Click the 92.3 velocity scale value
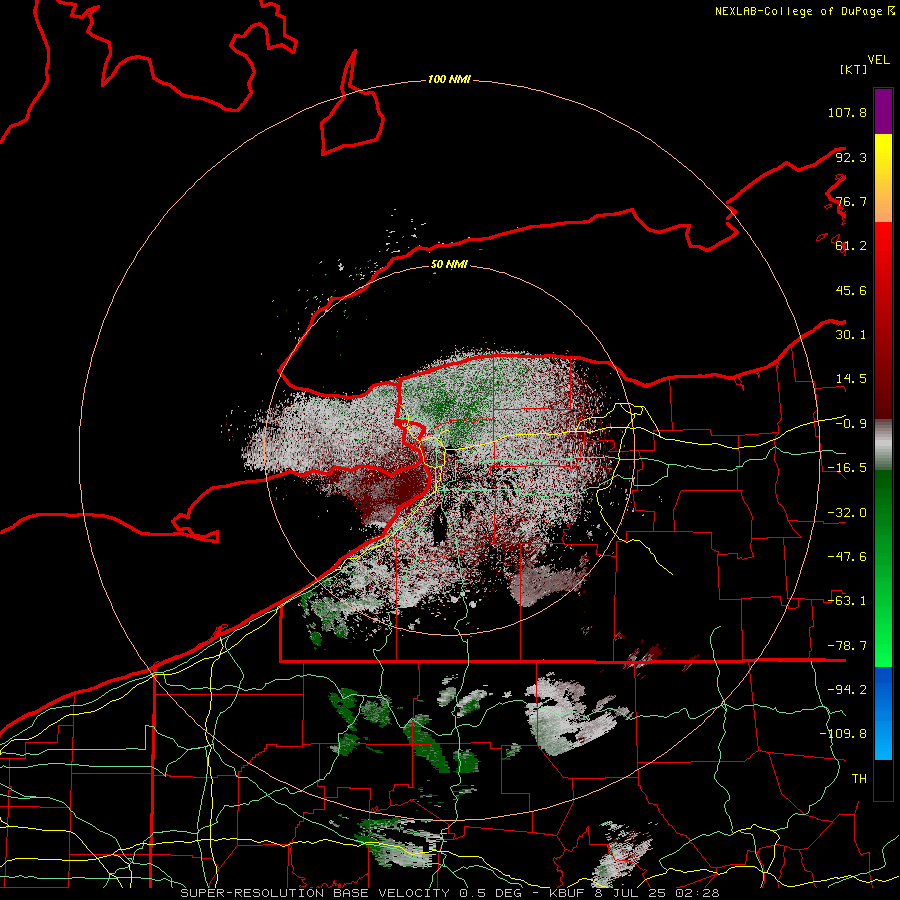This screenshot has height=900, width=900. click(851, 157)
